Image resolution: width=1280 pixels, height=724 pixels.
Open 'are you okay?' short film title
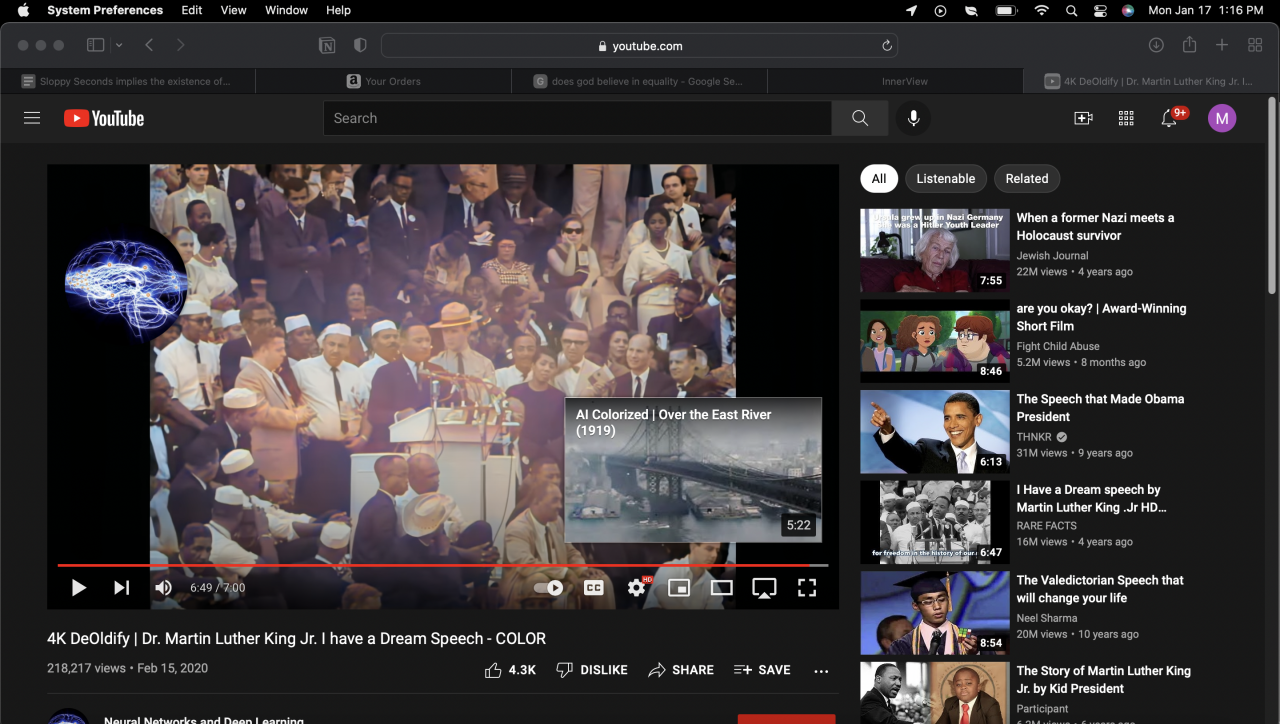[x=1101, y=317]
